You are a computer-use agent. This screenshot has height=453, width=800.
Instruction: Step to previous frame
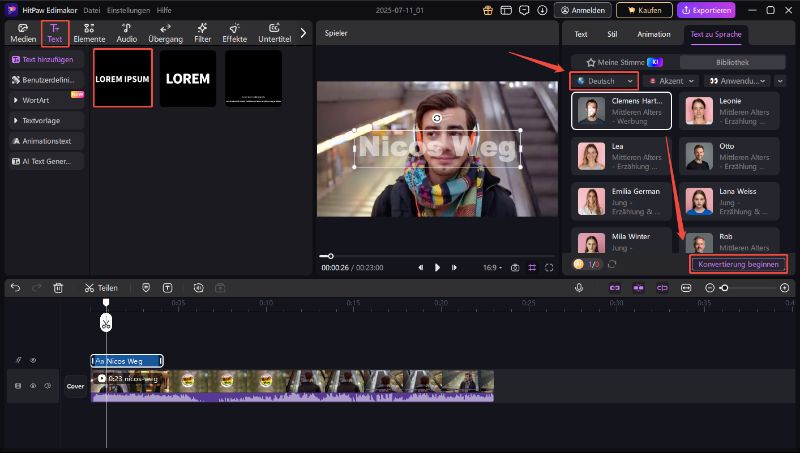pyautogui.click(x=420, y=267)
